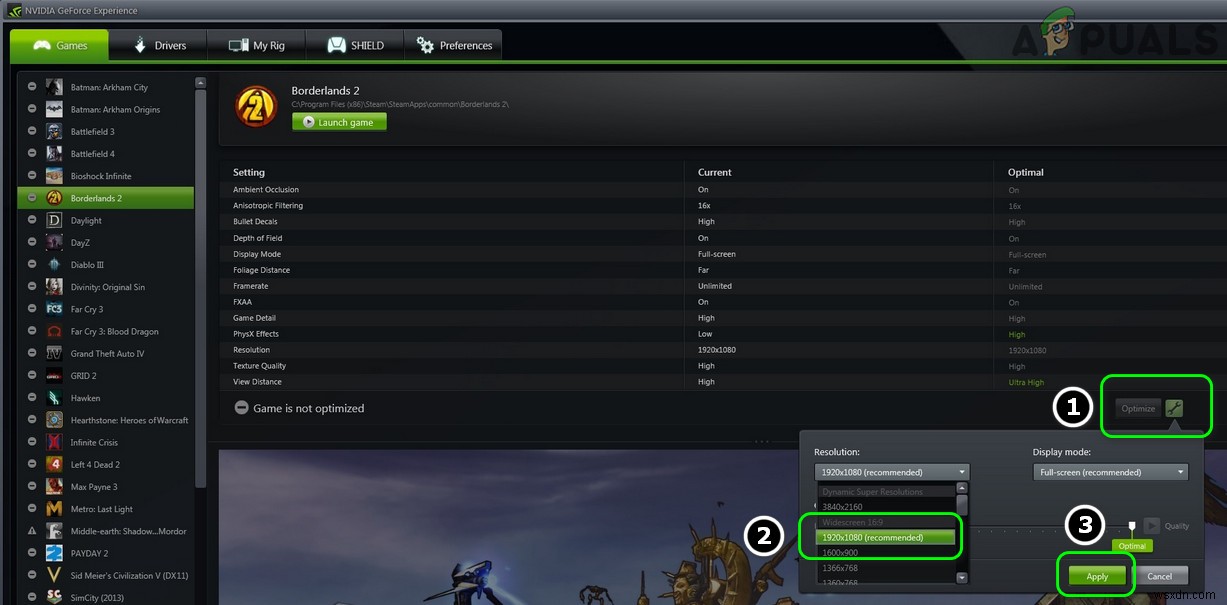Click the Borderlands 2 game screenshot
Viewport: 1227px width, 605px height.
click(508, 527)
